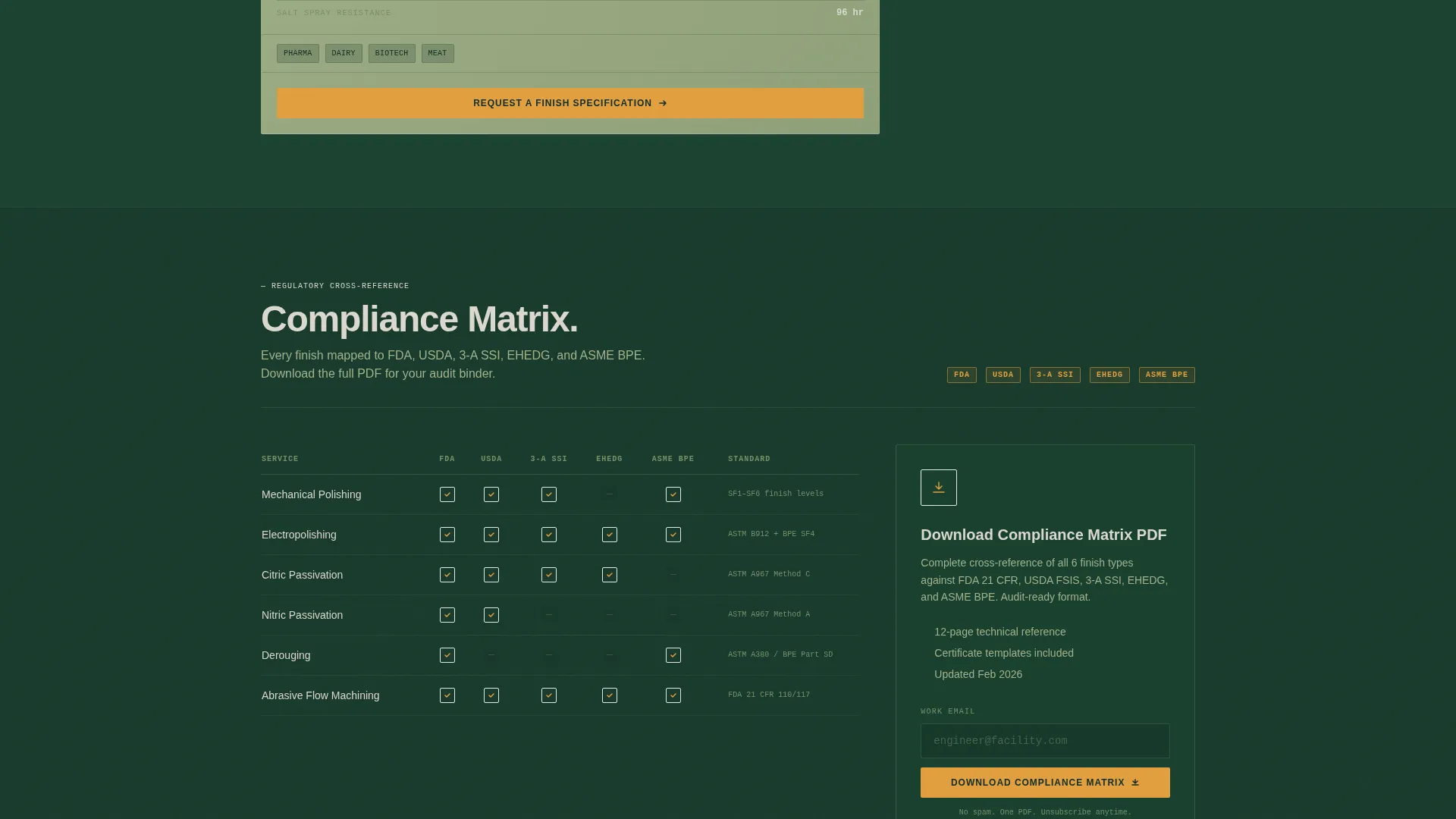Image resolution: width=1456 pixels, height=819 pixels.
Task: Click the 96 hr salt spray value
Action: click(849, 13)
